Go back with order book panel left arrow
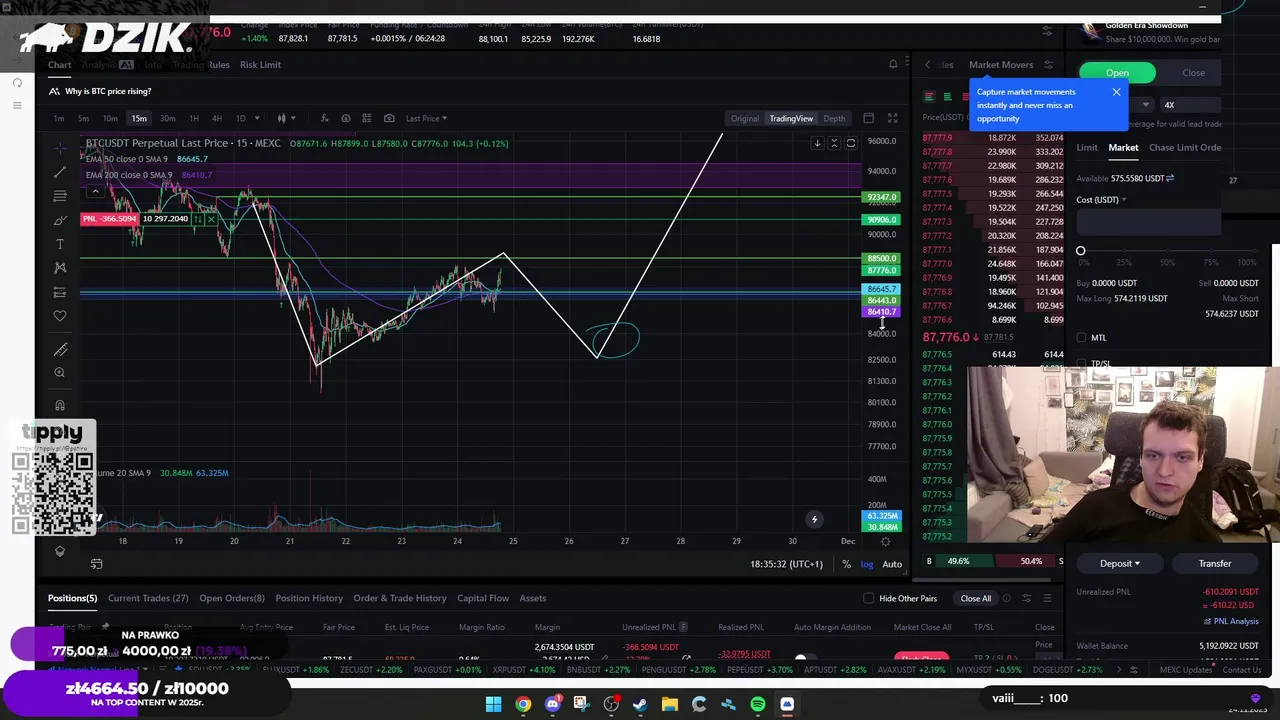1280x720 pixels. (x=927, y=64)
